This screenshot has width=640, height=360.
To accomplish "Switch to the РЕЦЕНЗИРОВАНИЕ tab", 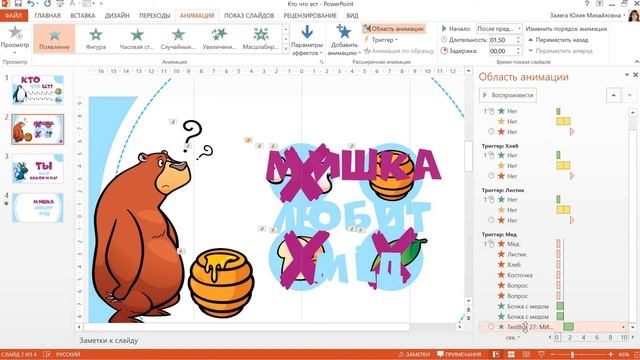I will [x=310, y=16].
